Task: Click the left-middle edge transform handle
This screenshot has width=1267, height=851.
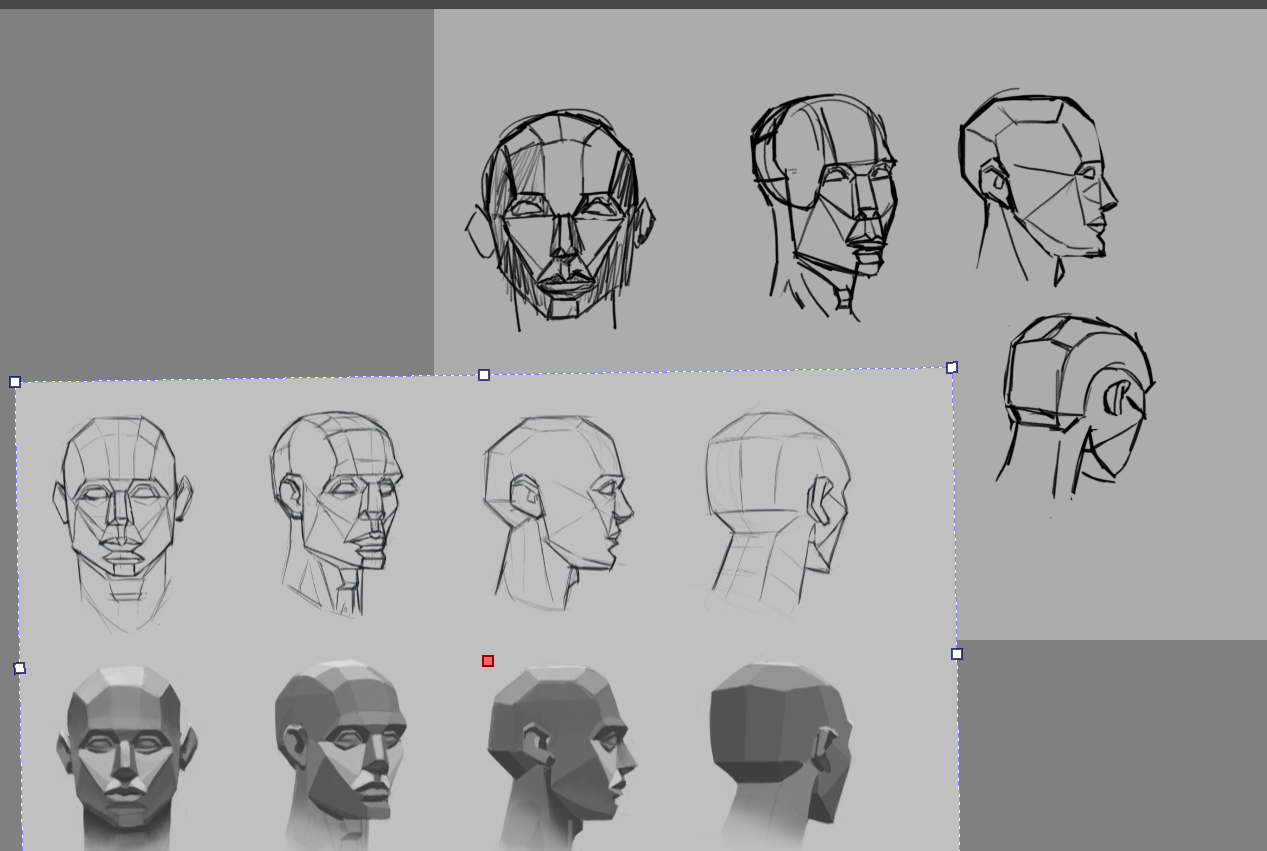Action: (19, 668)
